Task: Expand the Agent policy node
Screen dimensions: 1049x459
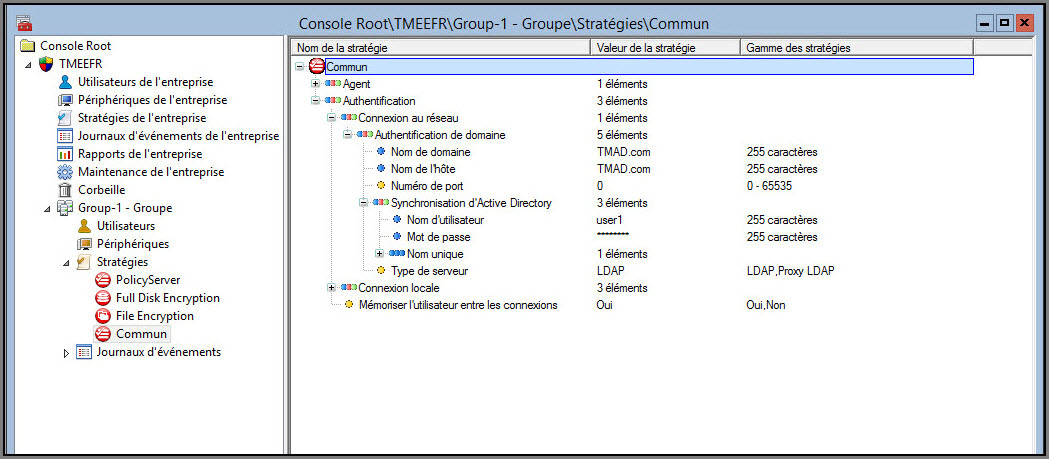Action: 316,84
